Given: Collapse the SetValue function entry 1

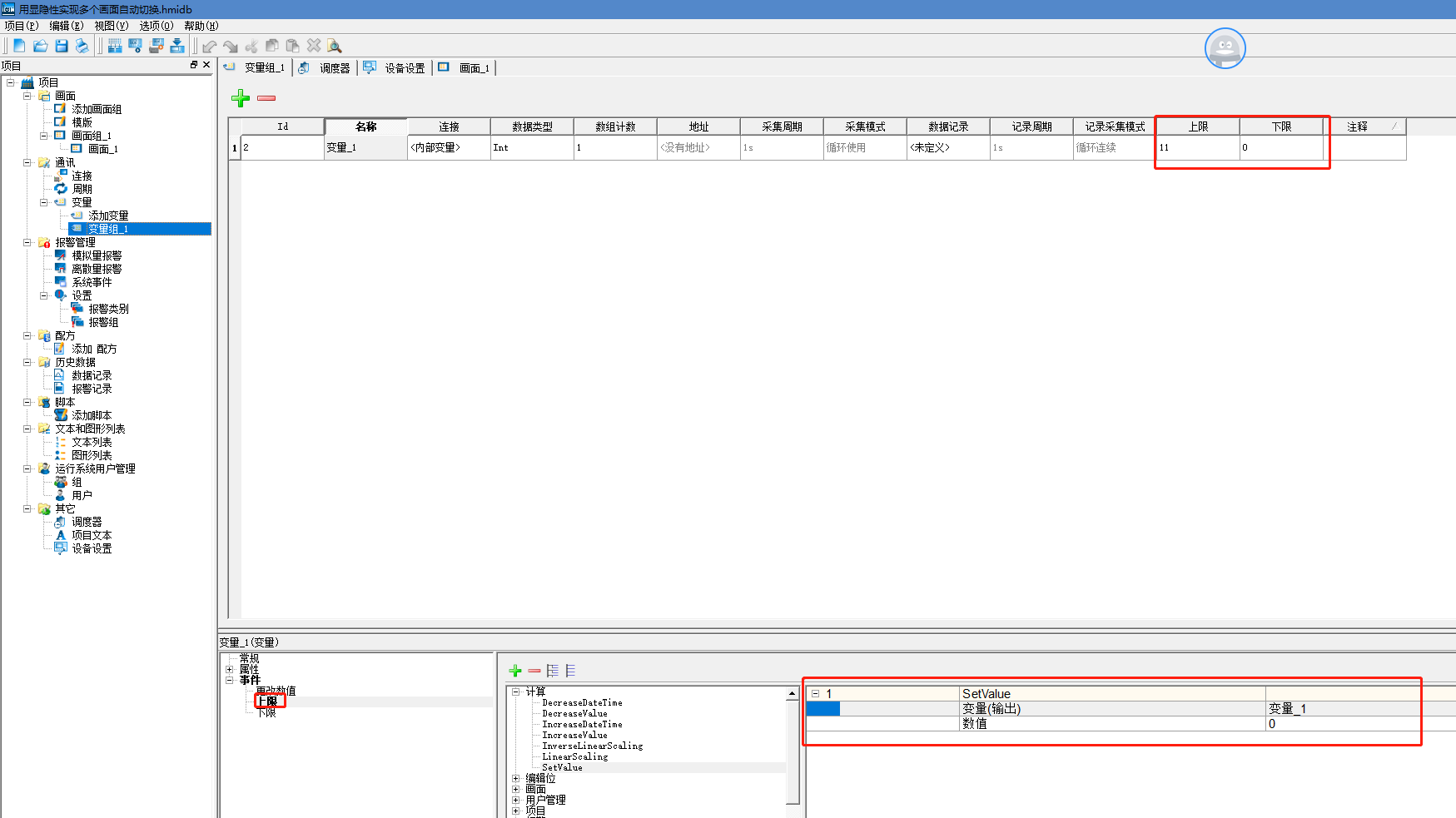Looking at the screenshot, I should 816,694.
